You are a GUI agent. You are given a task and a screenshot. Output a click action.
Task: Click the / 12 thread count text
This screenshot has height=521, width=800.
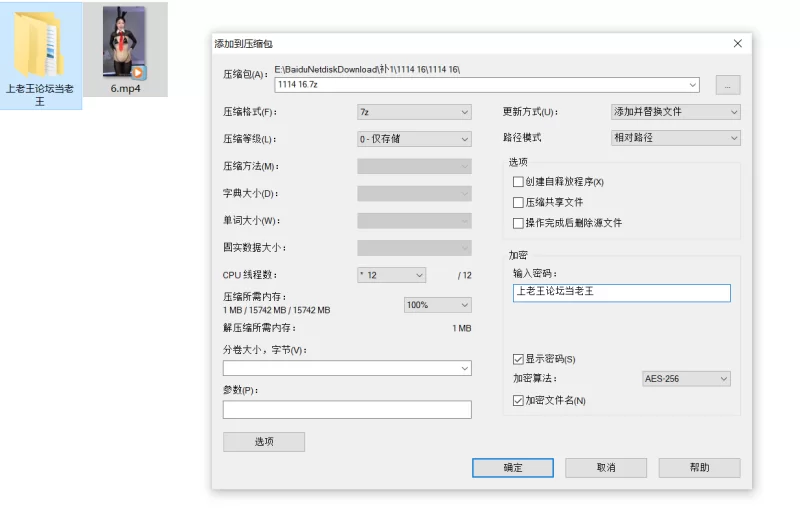(x=465, y=276)
